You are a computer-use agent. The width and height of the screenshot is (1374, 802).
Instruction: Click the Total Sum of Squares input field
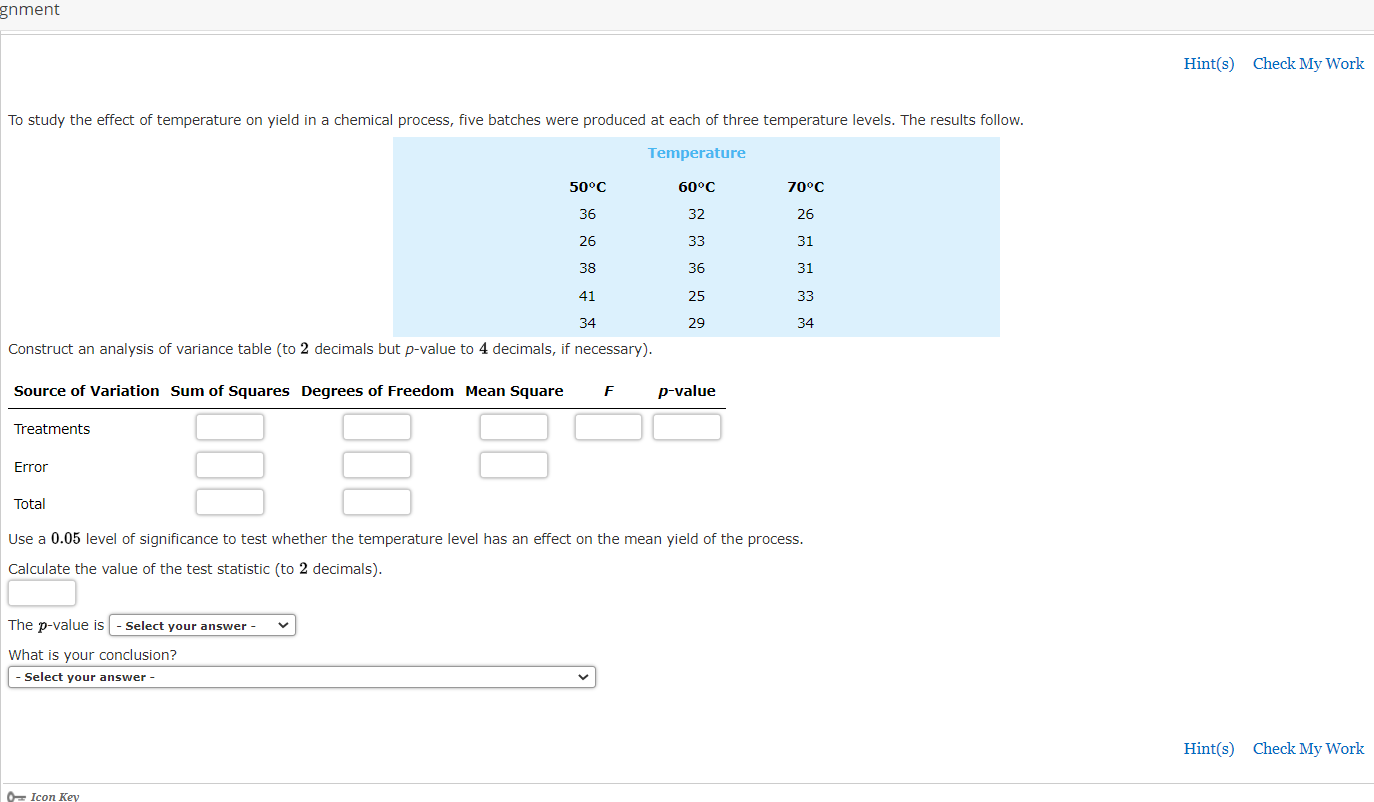point(230,501)
